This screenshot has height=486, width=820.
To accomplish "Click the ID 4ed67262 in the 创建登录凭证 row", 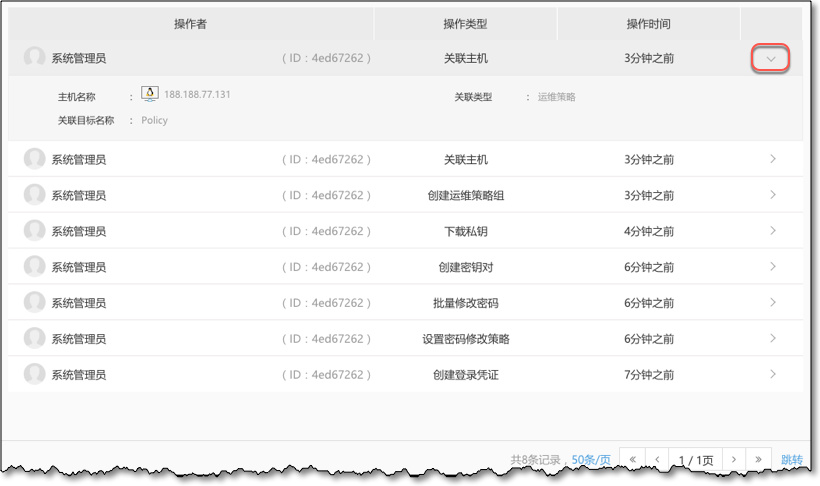I will pyautogui.click(x=326, y=375).
